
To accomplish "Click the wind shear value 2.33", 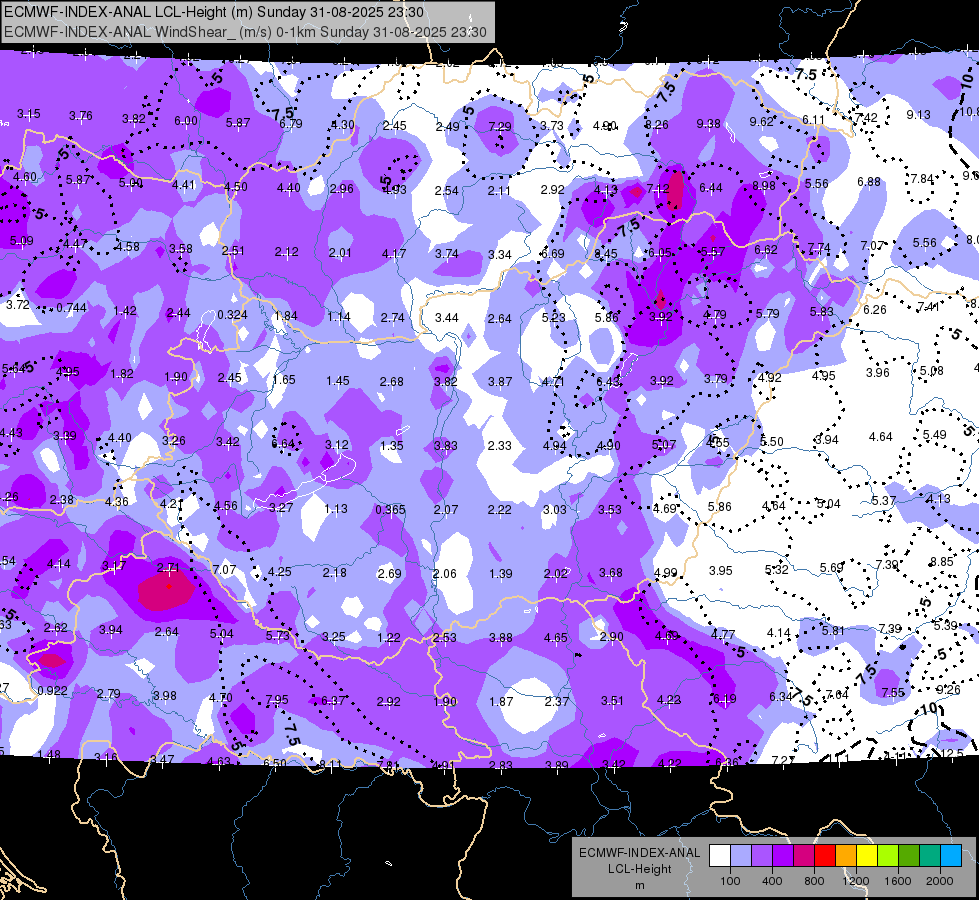I will click(499, 445).
